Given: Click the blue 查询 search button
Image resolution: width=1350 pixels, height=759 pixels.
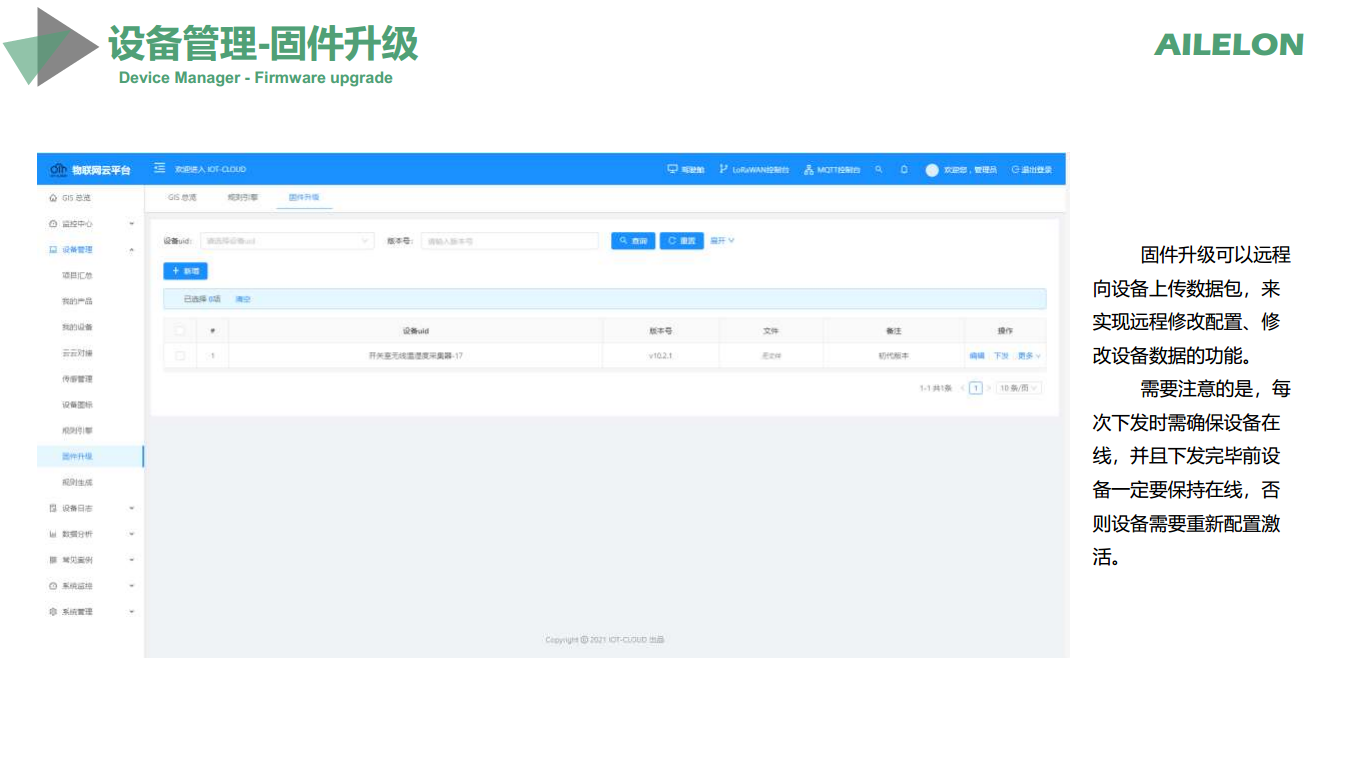Looking at the screenshot, I should click(x=633, y=241).
